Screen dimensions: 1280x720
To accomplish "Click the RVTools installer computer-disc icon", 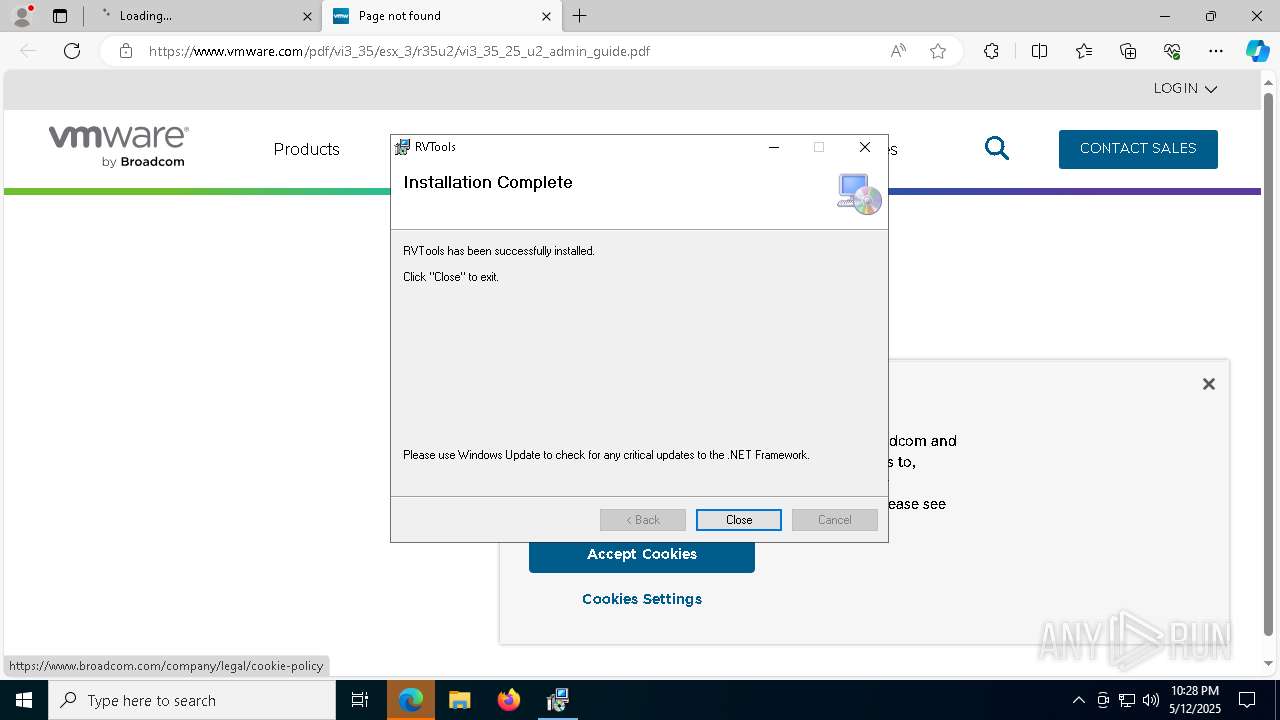I will coord(859,194).
